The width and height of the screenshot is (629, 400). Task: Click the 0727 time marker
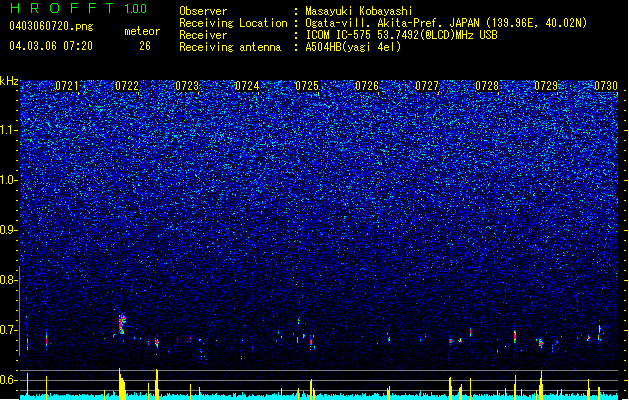(x=427, y=86)
